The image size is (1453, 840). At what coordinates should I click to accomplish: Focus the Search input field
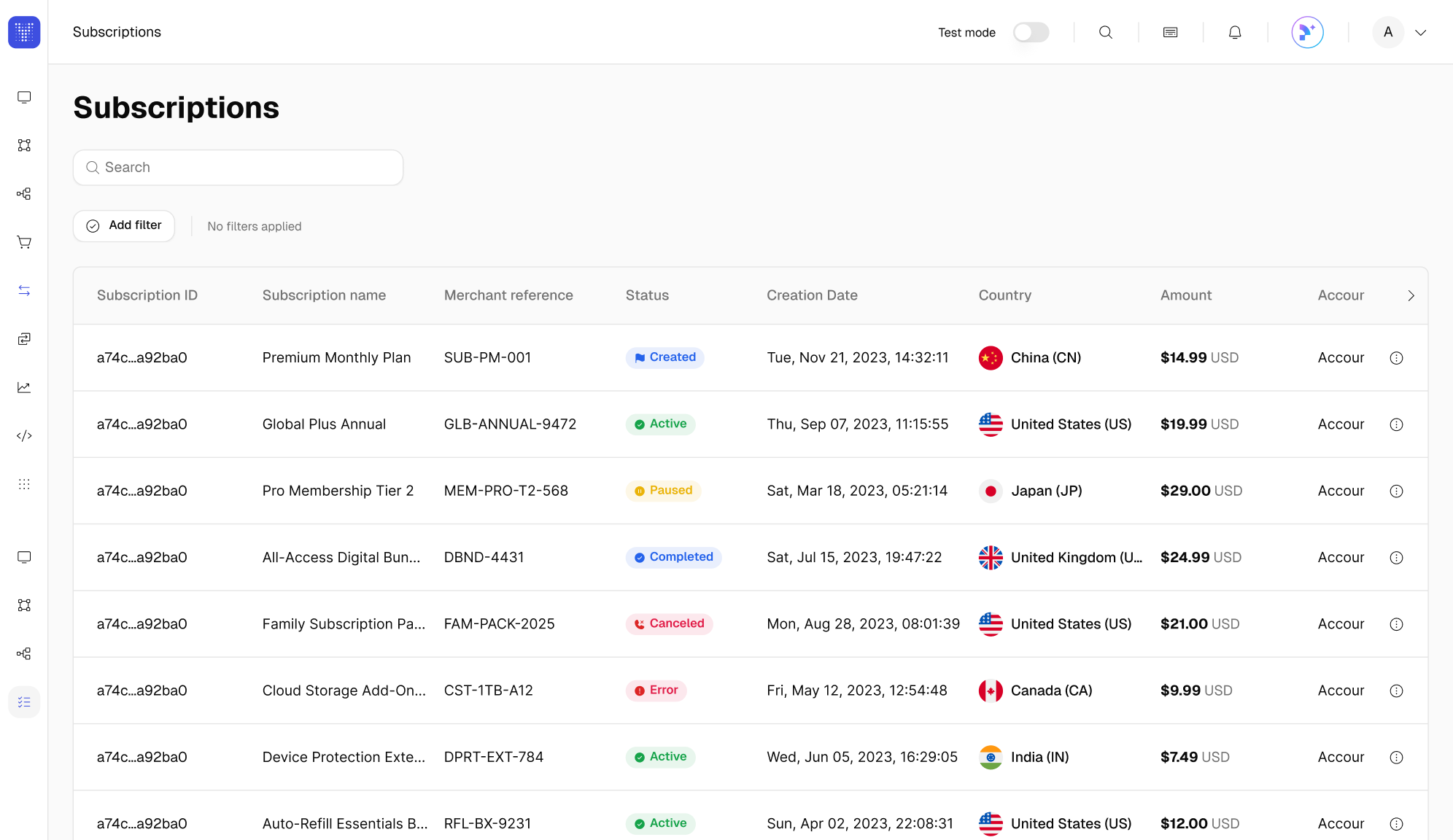click(239, 168)
